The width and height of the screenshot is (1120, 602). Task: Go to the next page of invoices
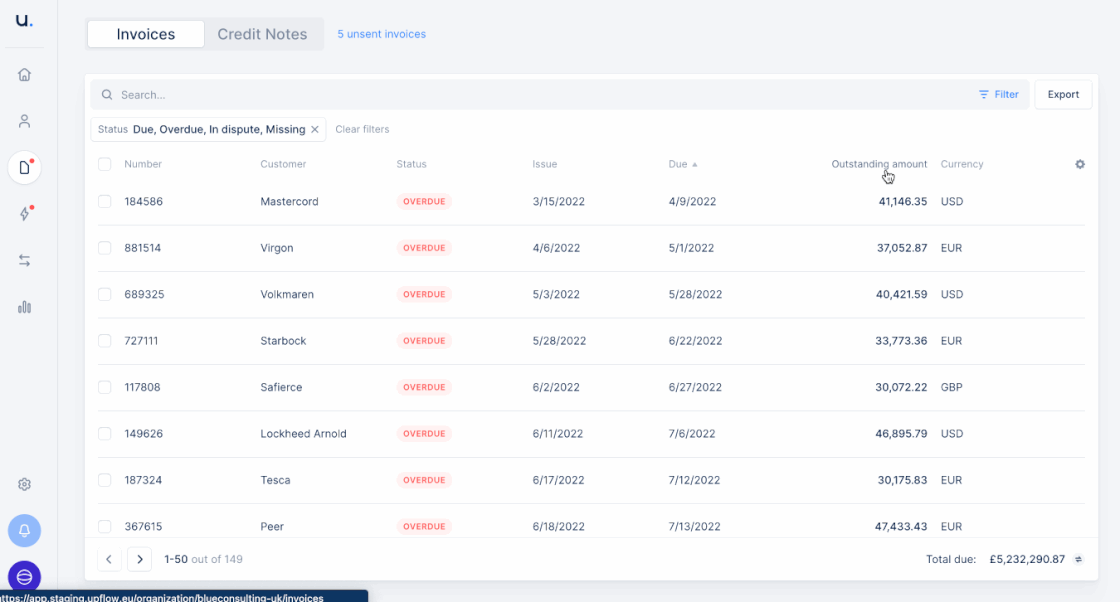(140, 559)
